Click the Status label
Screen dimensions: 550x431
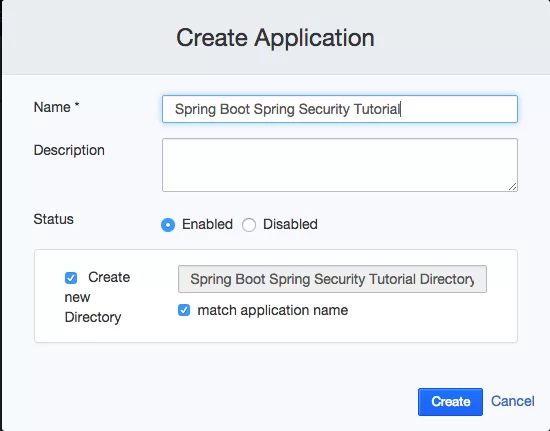54,219
